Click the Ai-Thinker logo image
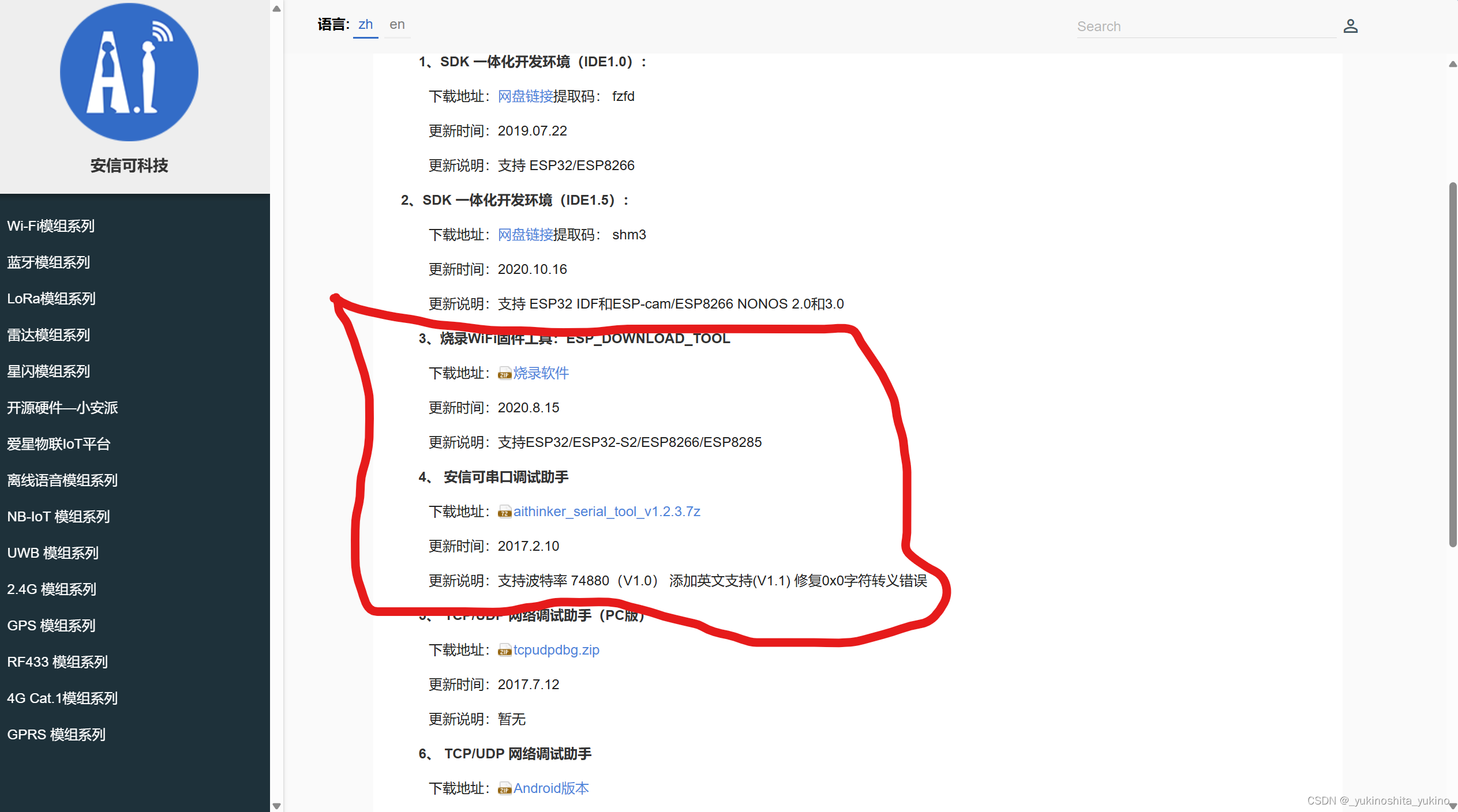The width and height of the screenshot is (1458, 812). click(x=129, y=72)
